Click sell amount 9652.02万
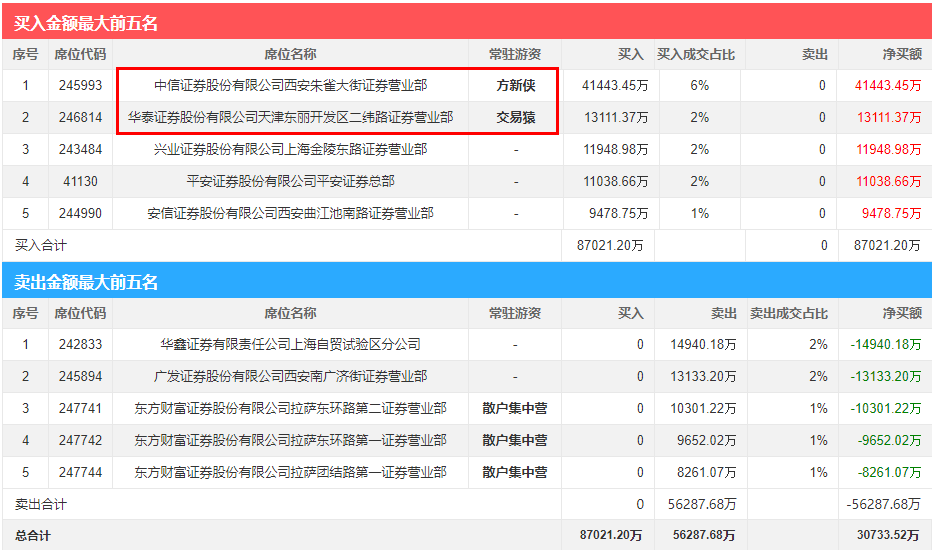This screenshot has height=550, width=932. [x=707, y=441]
